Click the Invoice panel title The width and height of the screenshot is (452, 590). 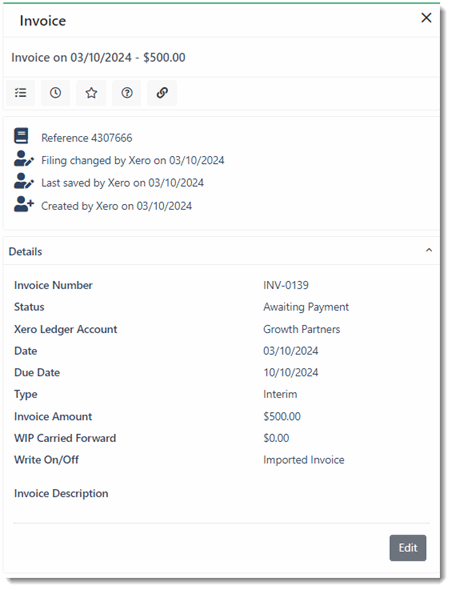tap(43, 21)
